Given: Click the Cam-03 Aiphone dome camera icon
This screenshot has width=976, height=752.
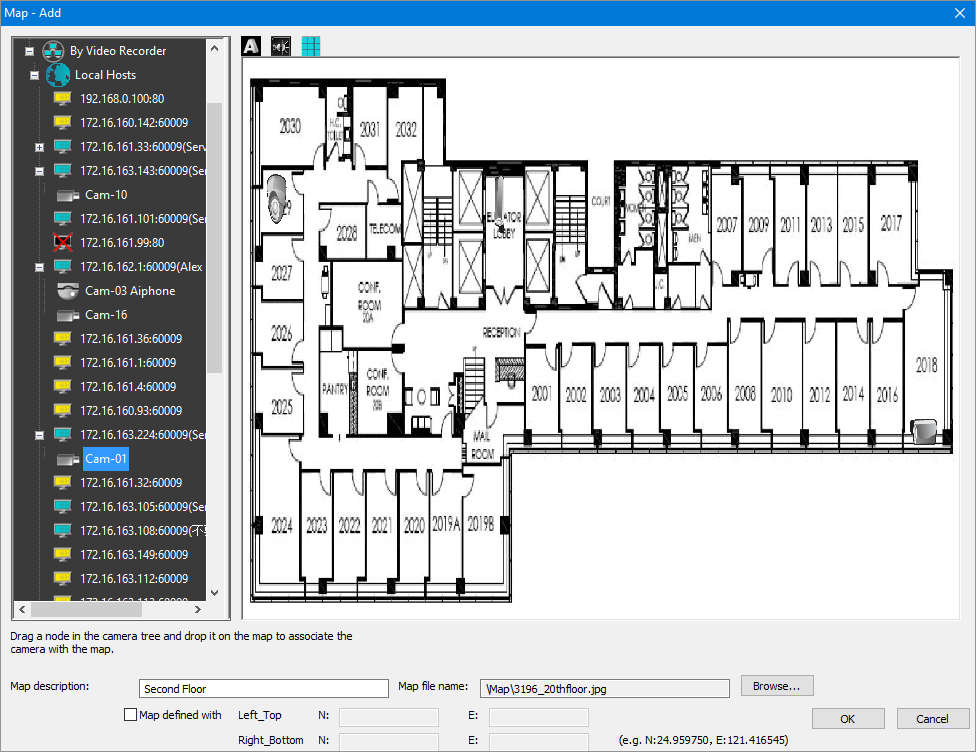Looking at the screenshot, I should [68, 291].
